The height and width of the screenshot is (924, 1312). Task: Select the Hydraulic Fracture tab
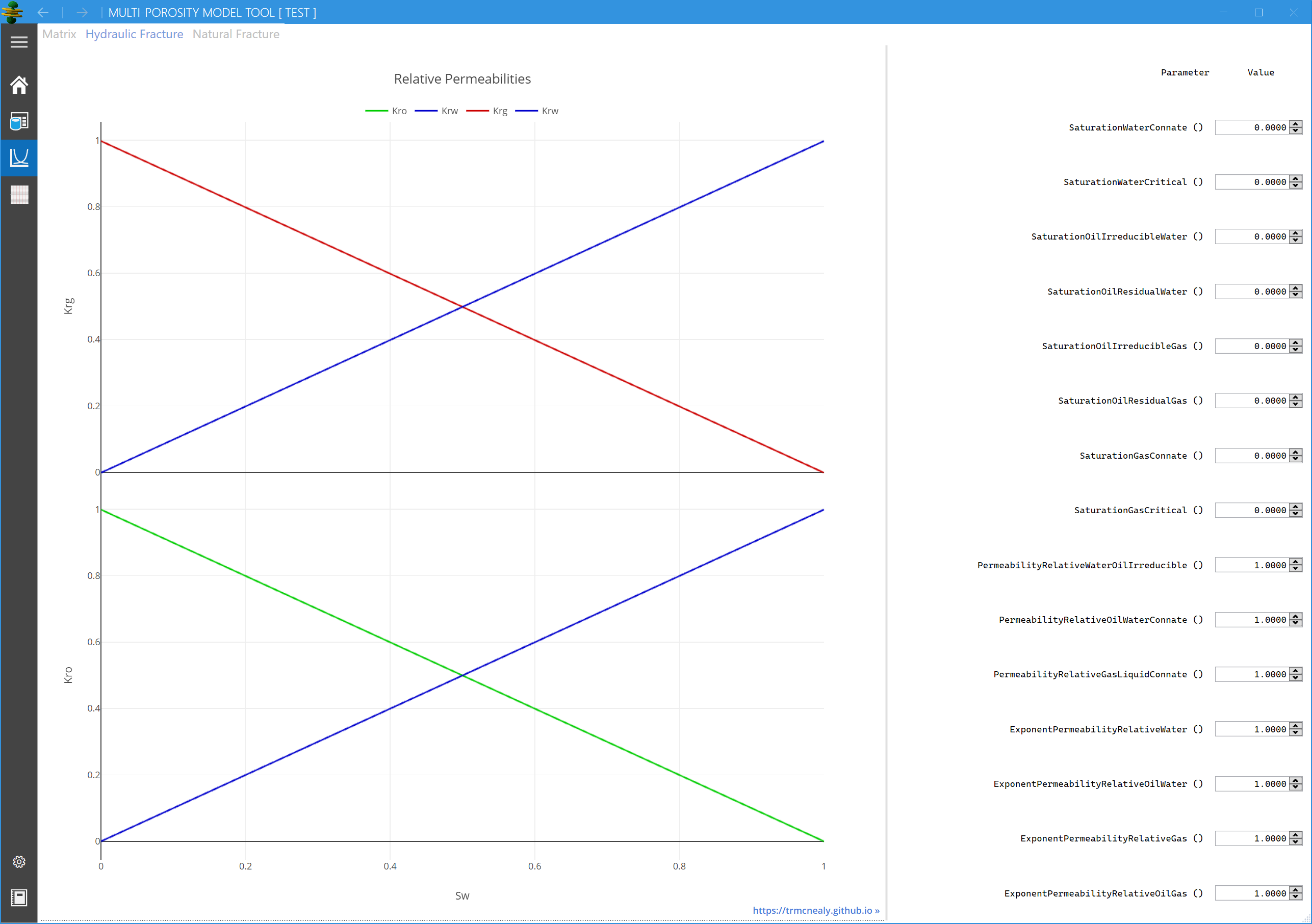pos(134,34)
